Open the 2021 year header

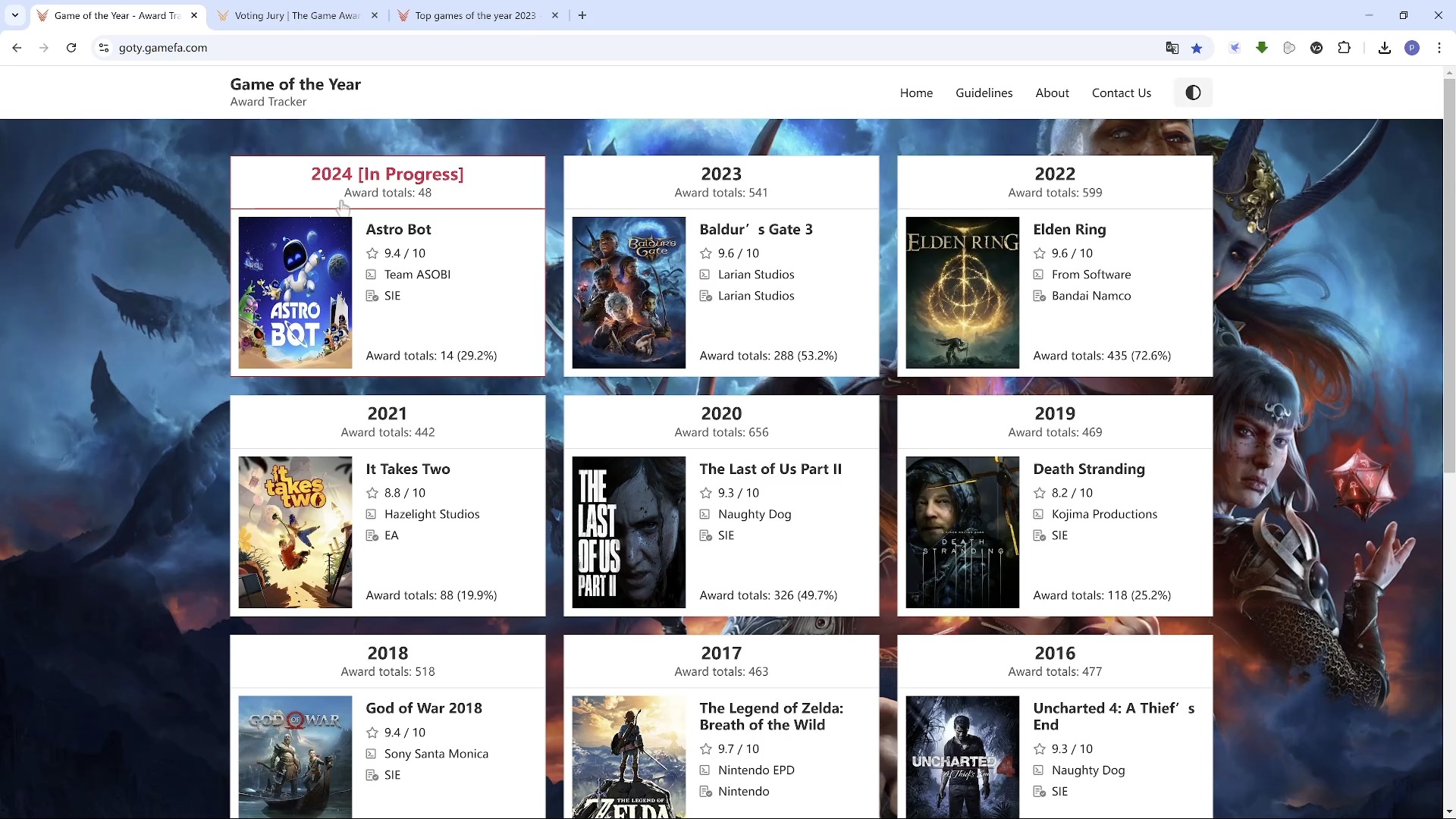[388, 422]
